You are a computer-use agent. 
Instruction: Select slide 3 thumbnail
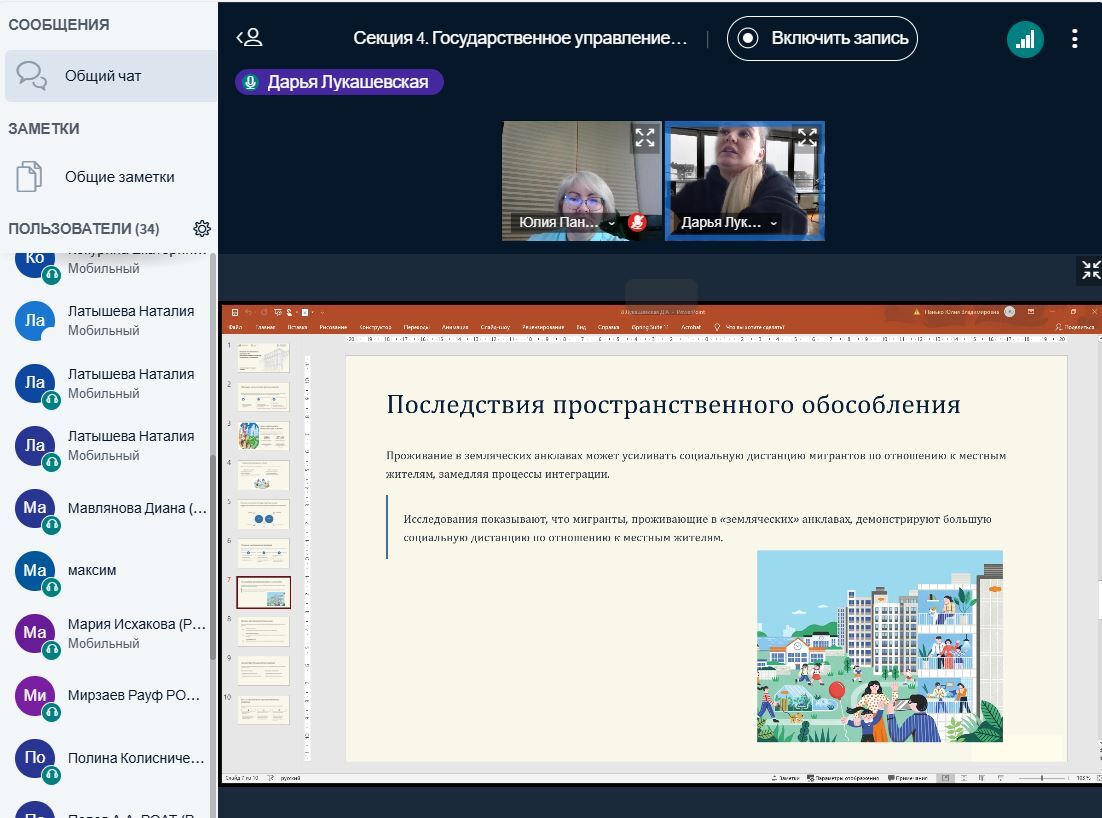(264, 436)
